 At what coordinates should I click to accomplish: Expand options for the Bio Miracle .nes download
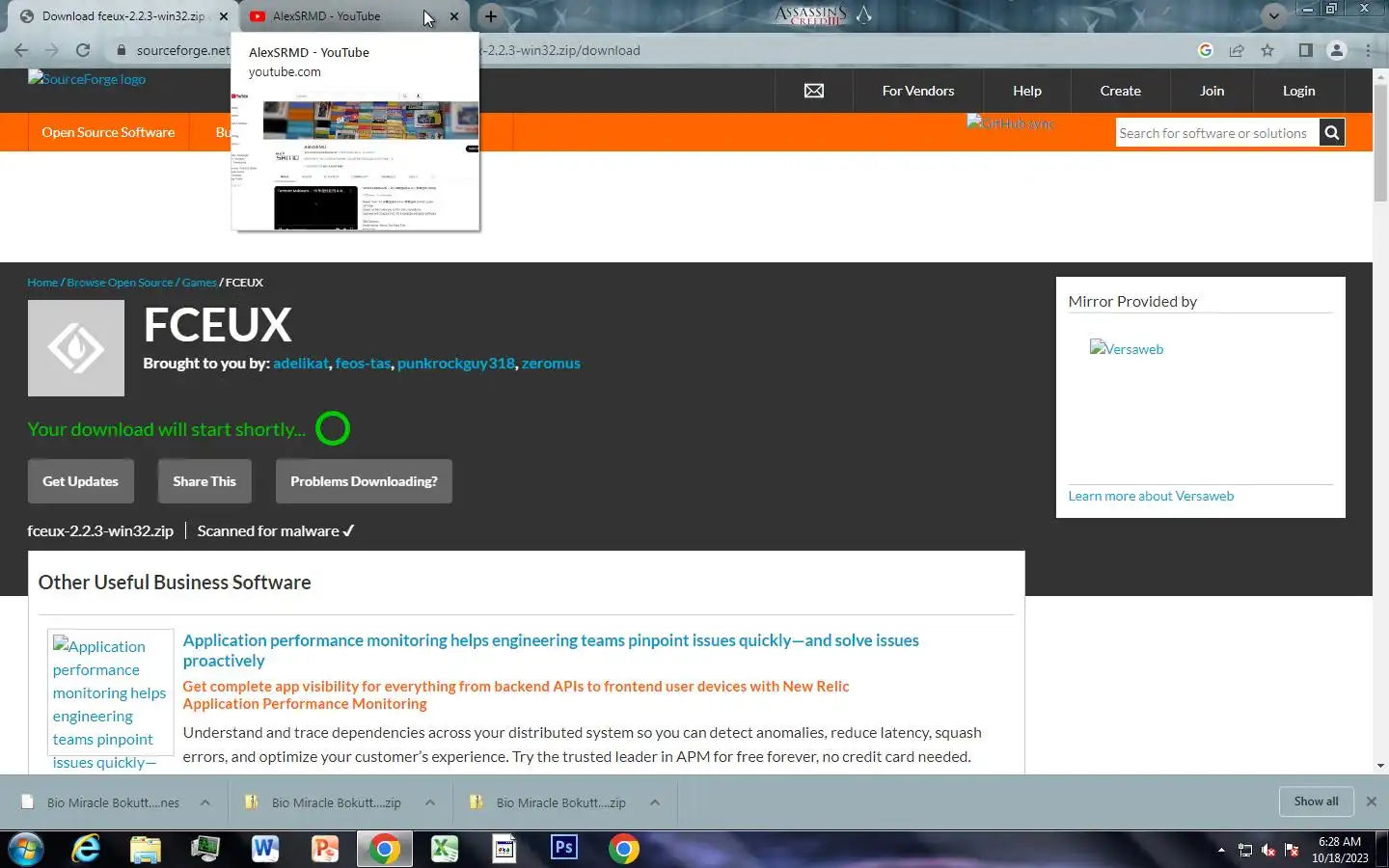pos(205,802)
